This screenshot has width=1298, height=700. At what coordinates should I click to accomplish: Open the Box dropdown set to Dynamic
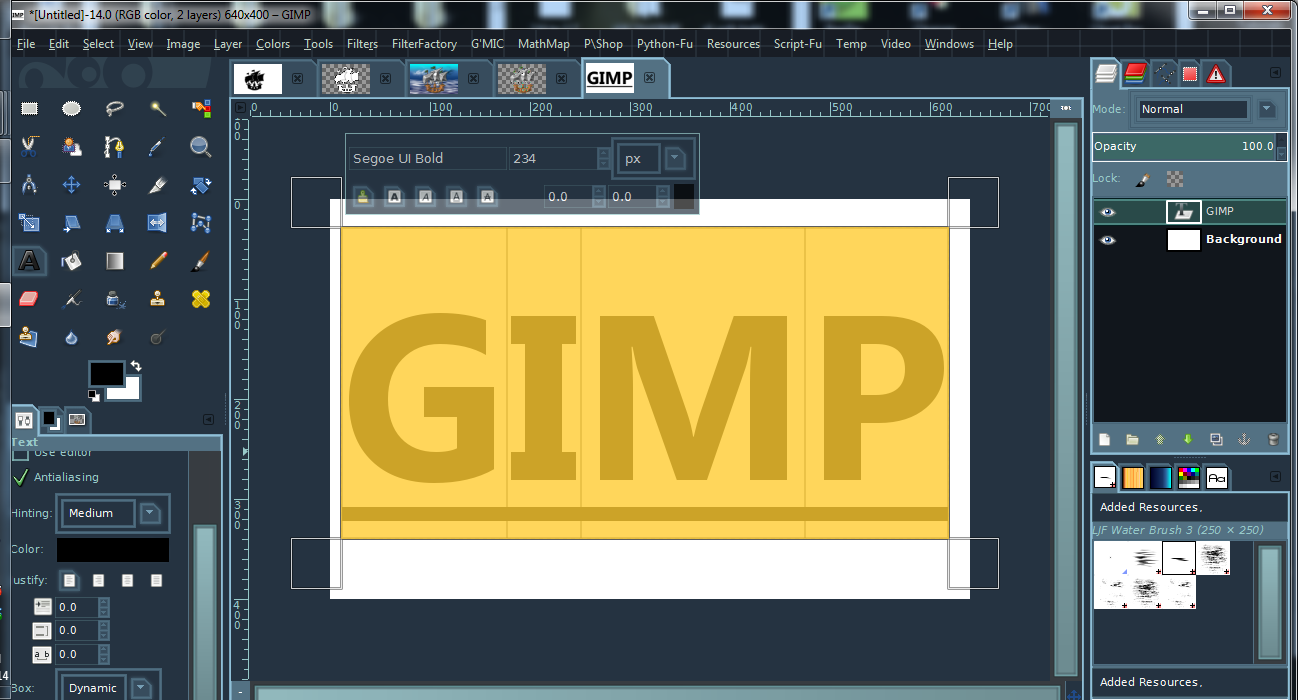point(107,688)
